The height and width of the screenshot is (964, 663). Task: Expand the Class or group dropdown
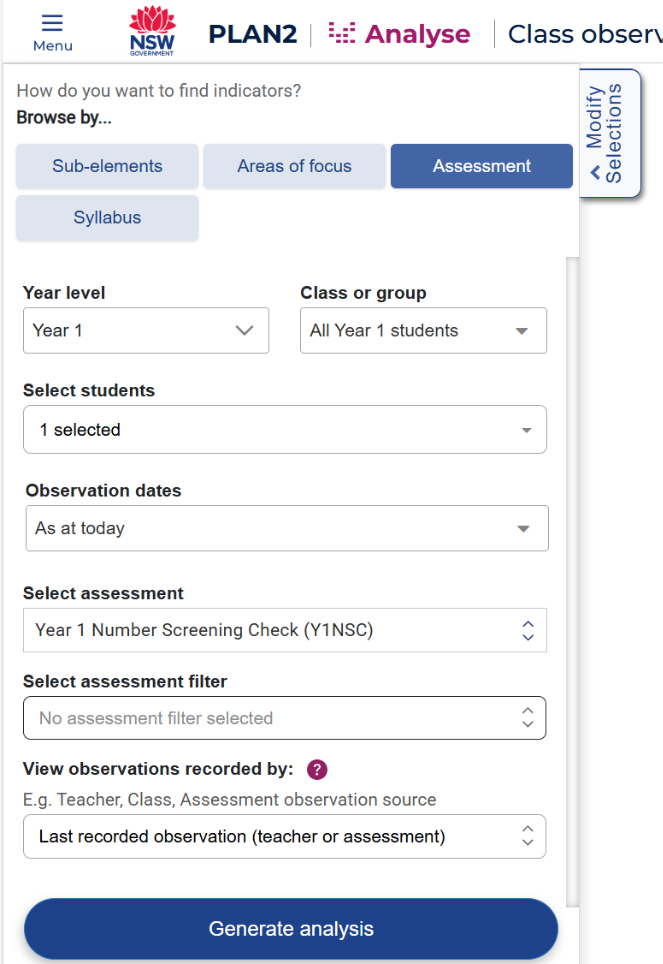pyautogui.click(x=423, y=331)
